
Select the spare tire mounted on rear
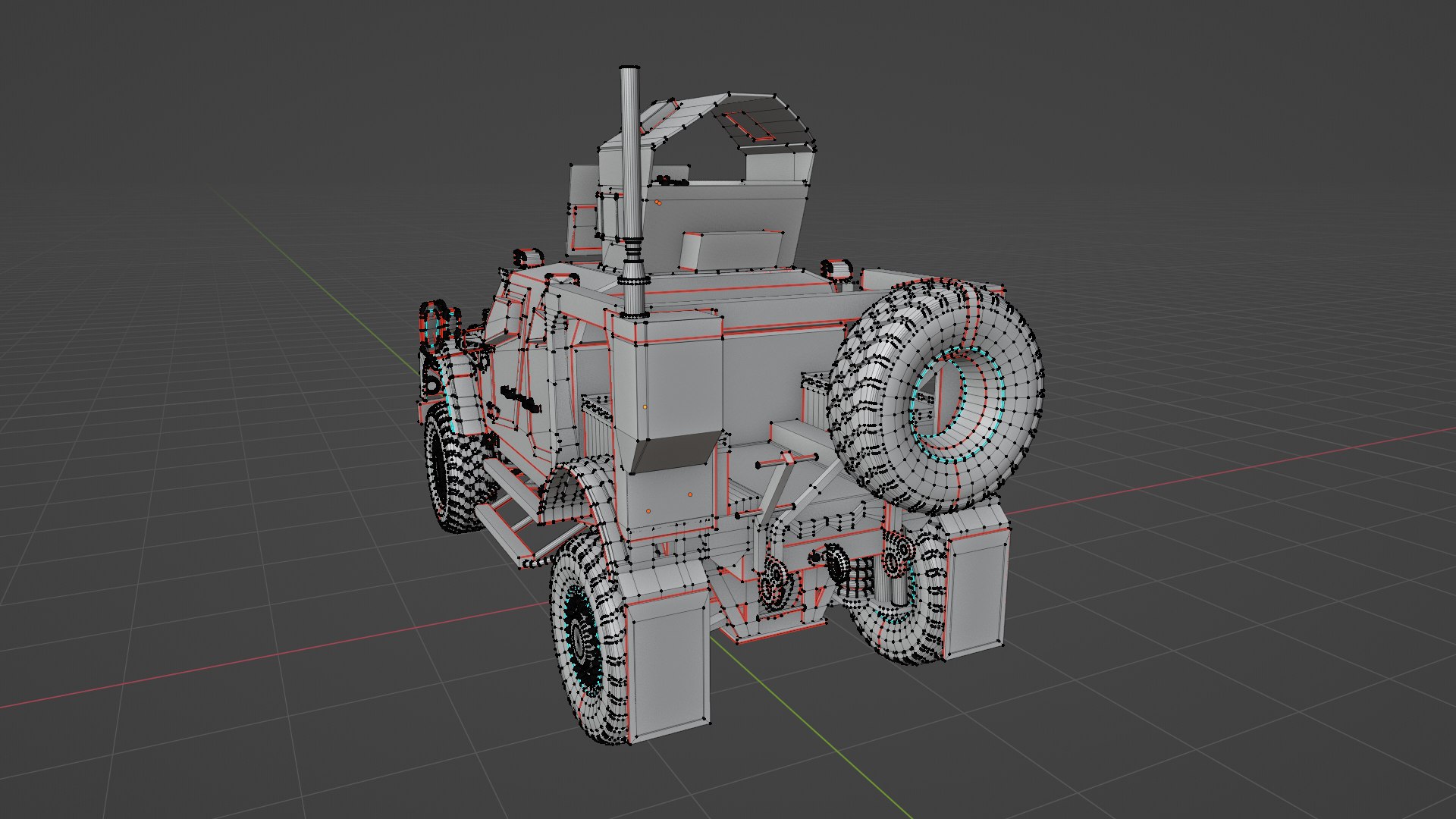936,397
